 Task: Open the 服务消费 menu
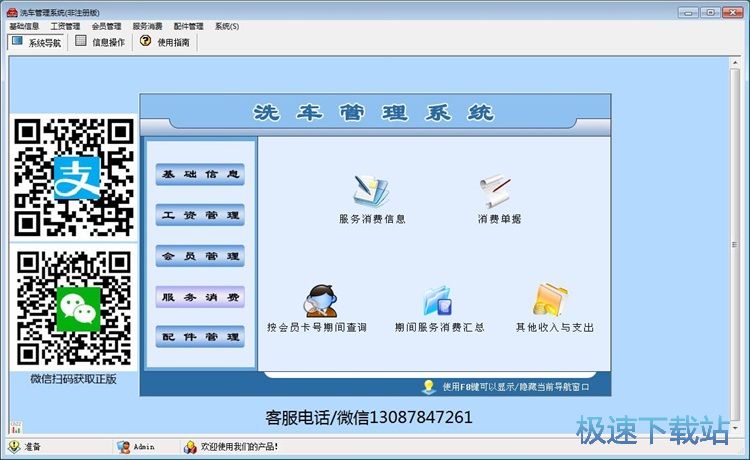pos(147,26)
